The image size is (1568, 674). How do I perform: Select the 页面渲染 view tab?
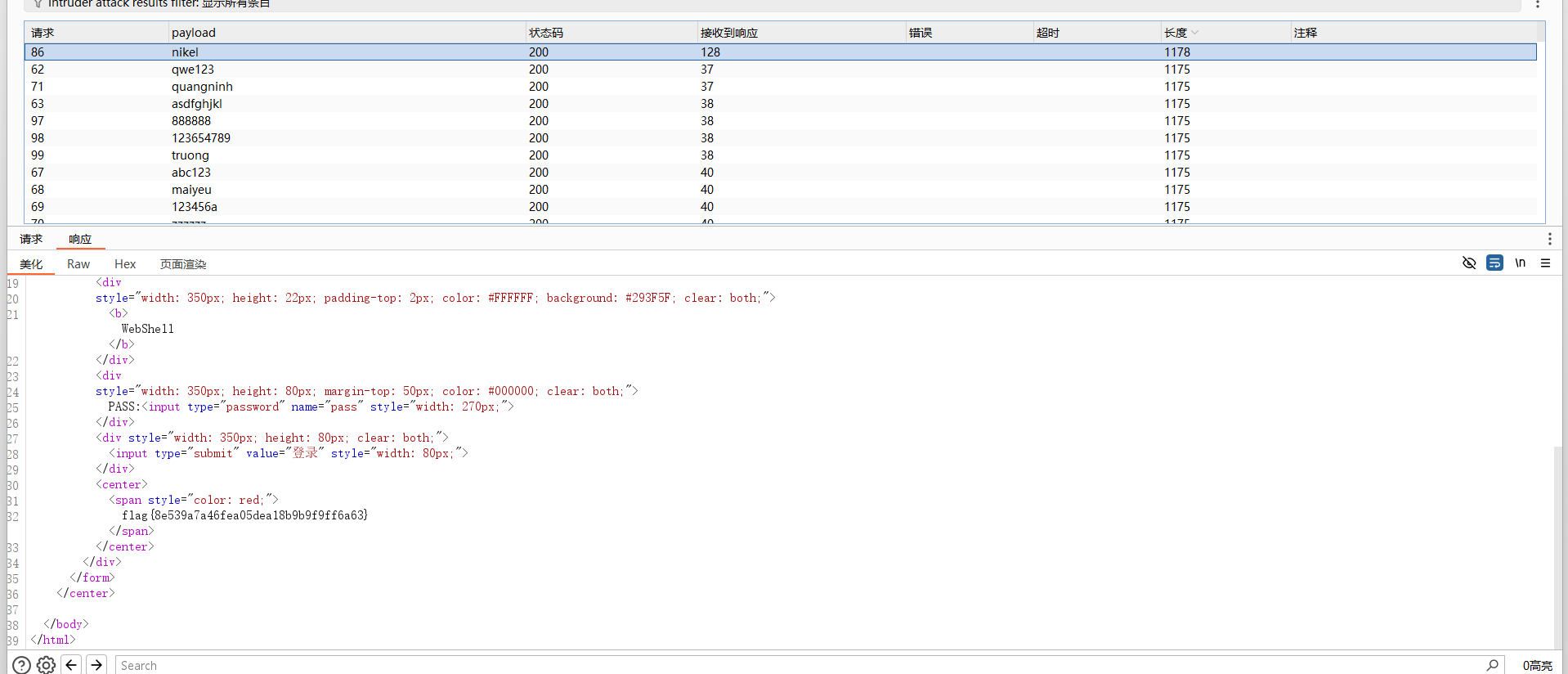click(183, 264)
